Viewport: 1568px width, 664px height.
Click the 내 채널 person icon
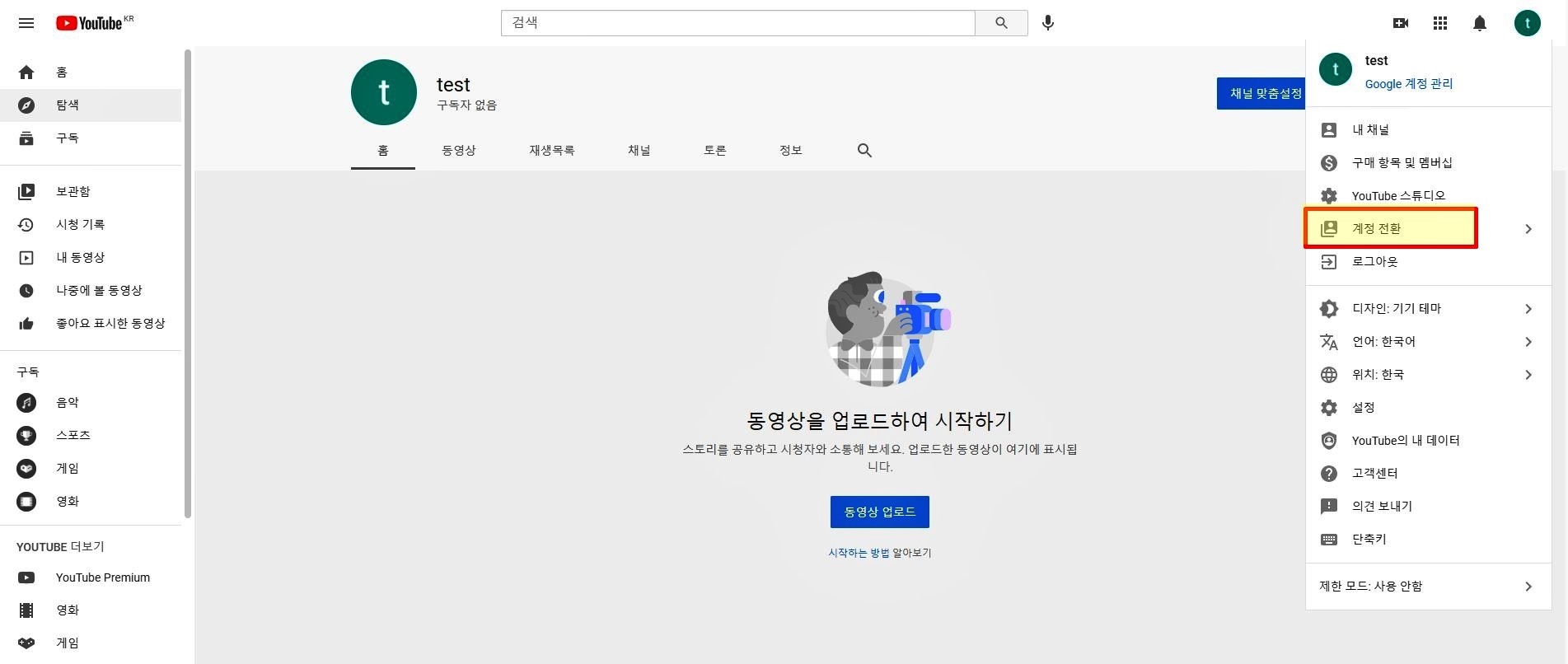click(x=1329, y=130)
